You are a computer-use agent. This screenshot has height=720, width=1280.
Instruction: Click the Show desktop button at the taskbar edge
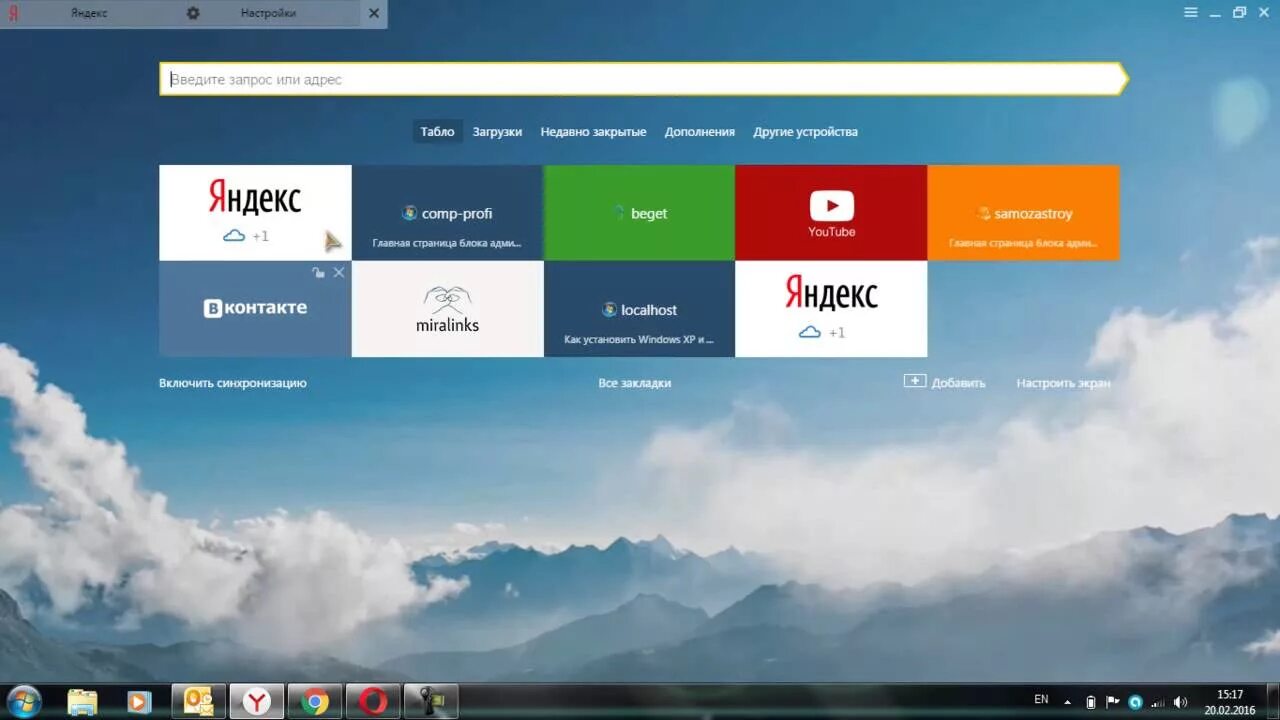[1273, 702]
